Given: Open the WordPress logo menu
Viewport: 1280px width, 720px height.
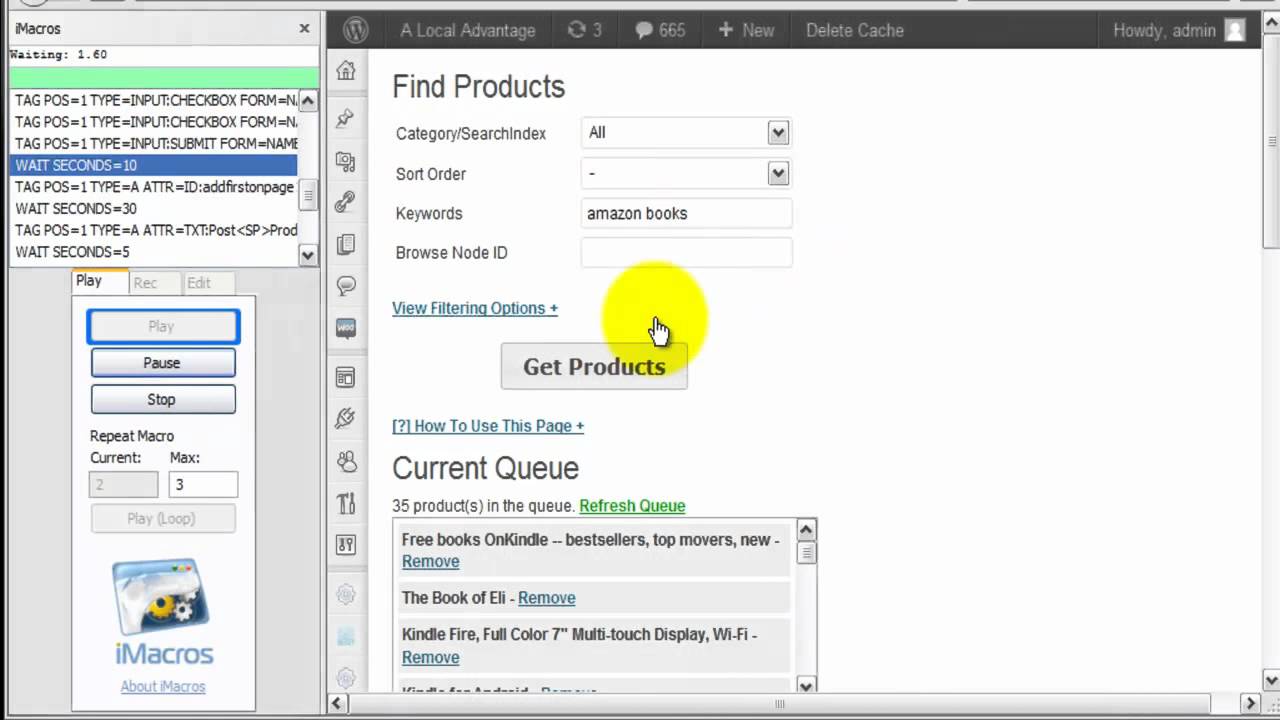Looking at the screenshot, I should click(355, 30).
